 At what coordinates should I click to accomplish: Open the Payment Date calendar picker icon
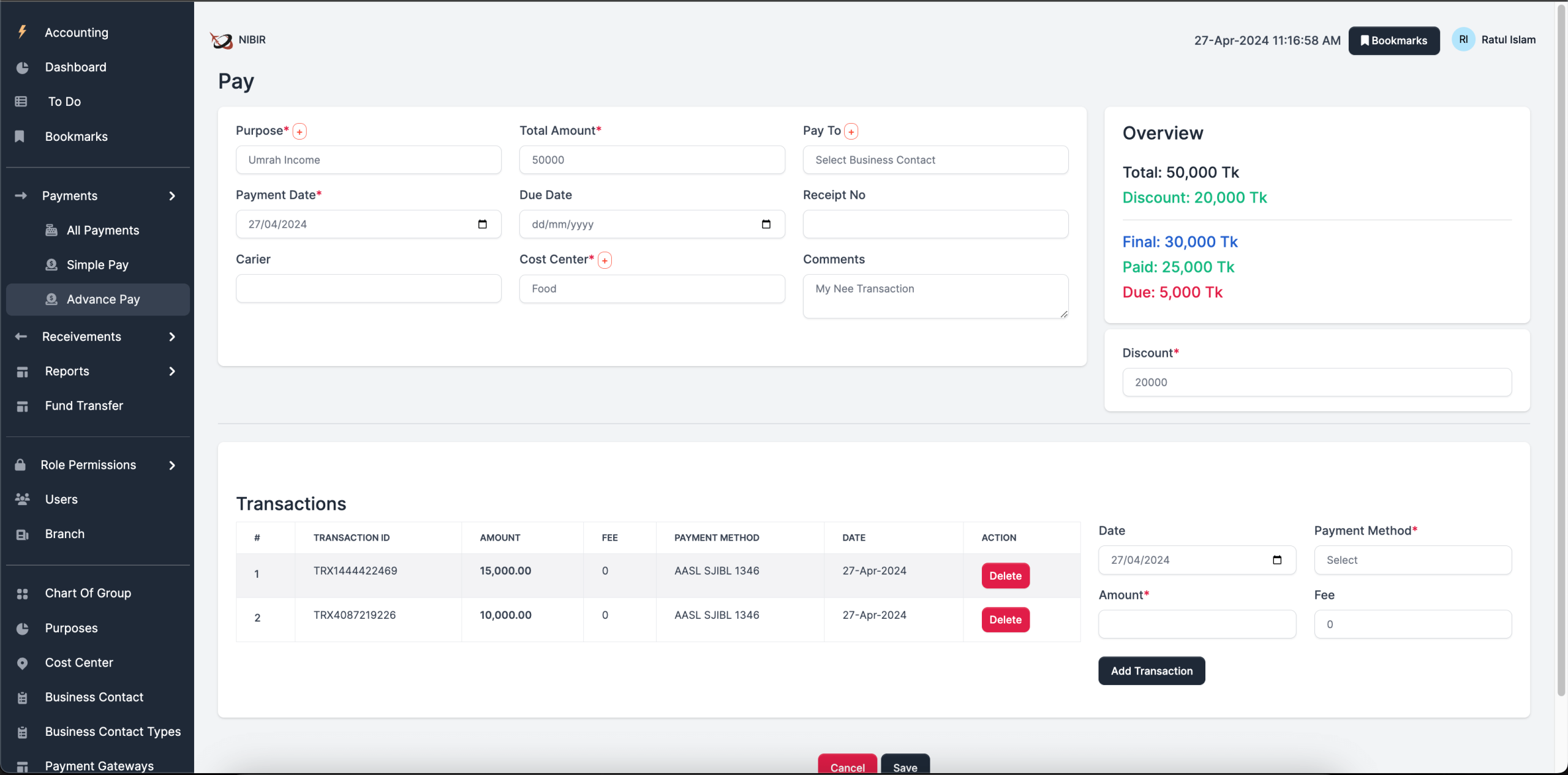(482, 224)
